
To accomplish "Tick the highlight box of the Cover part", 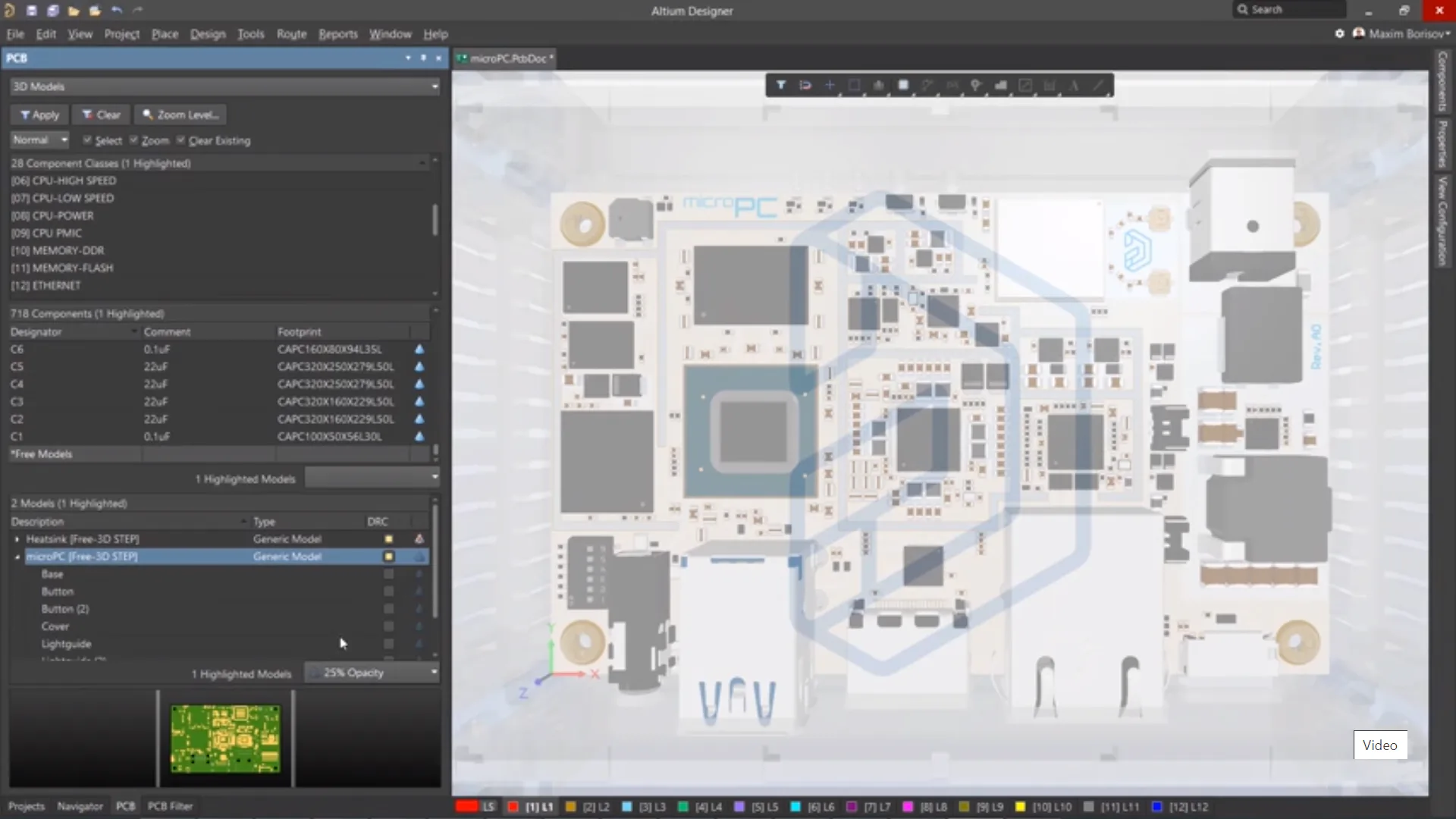I will 389,626.
